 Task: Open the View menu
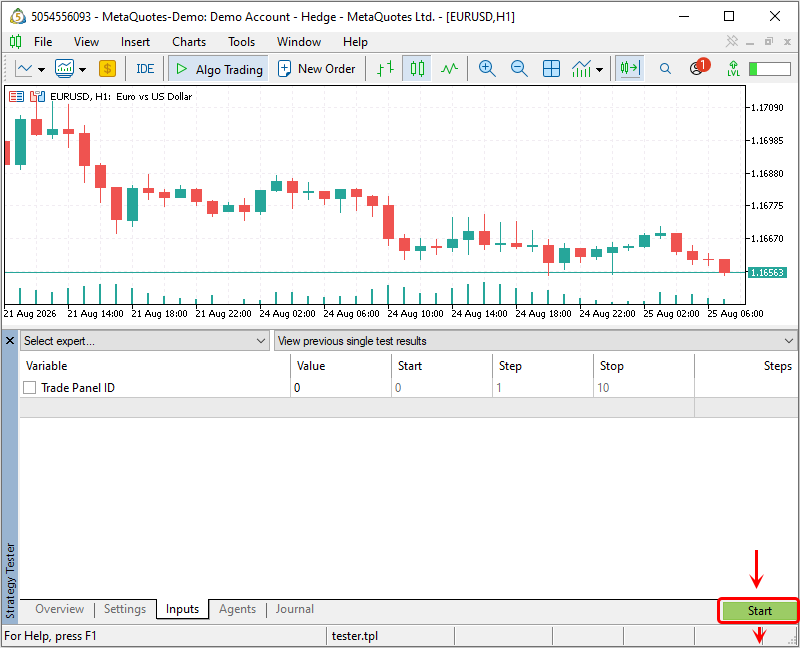point(86,42)
